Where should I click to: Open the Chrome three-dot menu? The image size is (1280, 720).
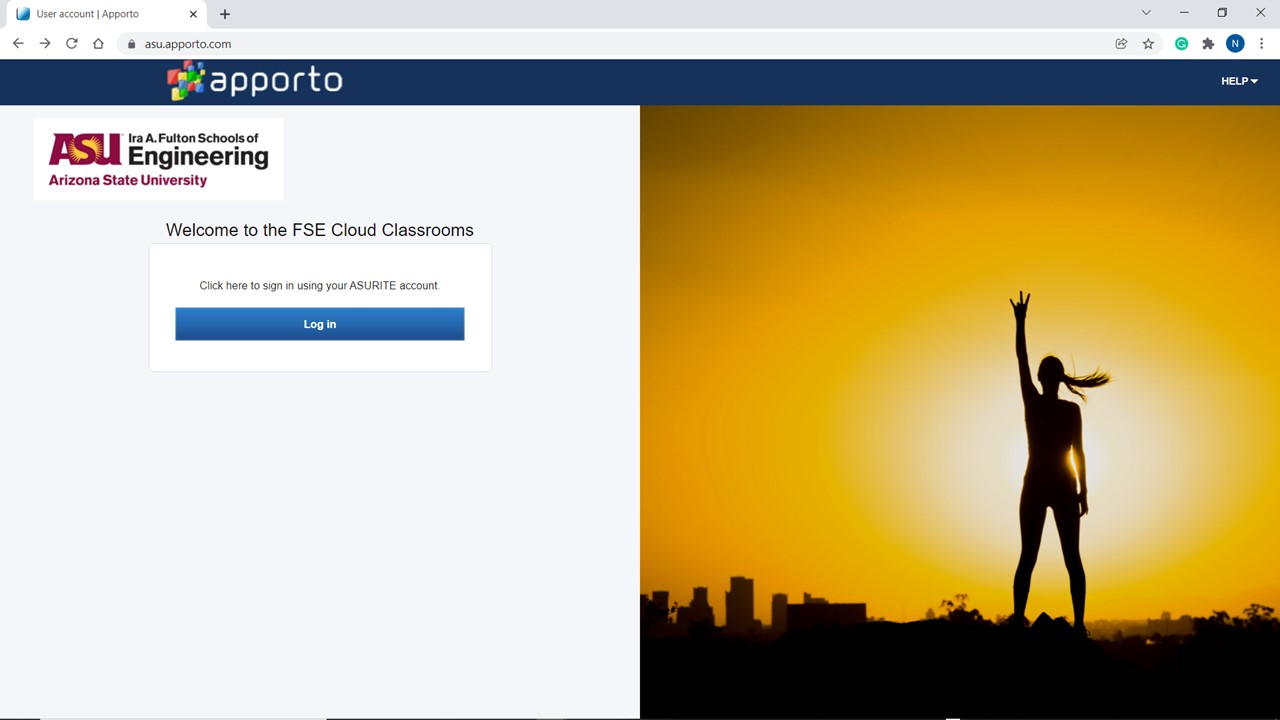tap(1262, 44)
